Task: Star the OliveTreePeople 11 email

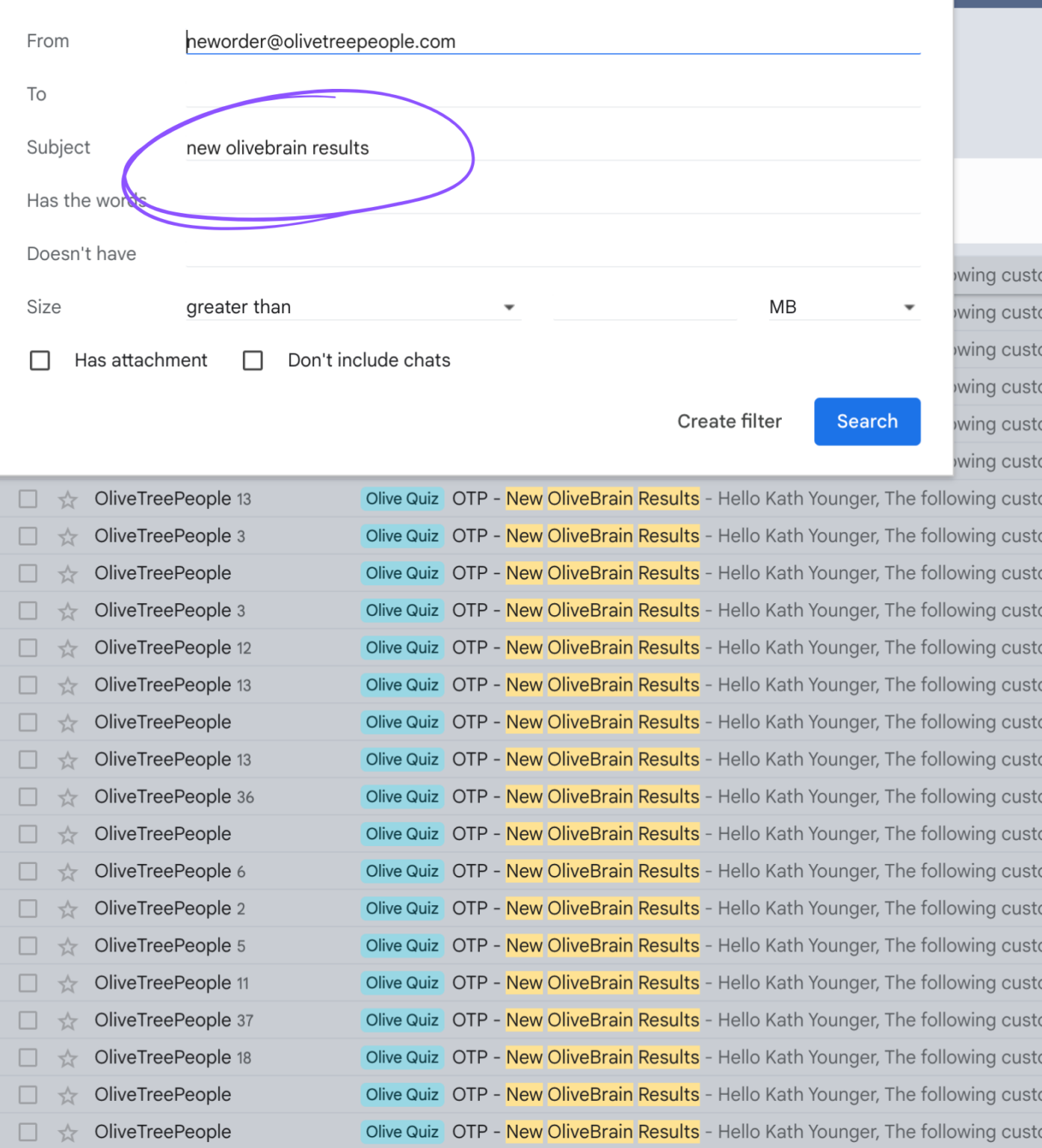Action: tap(68, 984)
